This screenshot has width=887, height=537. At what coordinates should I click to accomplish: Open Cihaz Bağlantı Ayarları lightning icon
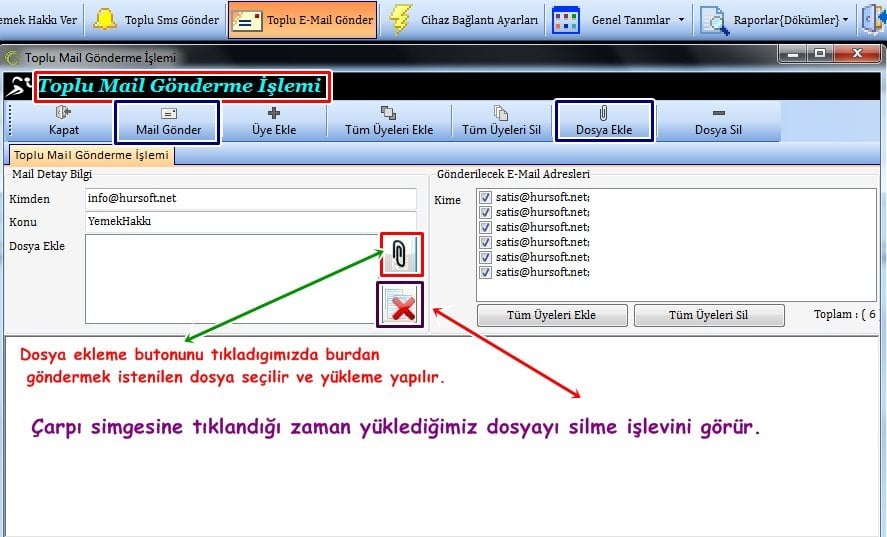pyautogui.click(x=401, y=20)
